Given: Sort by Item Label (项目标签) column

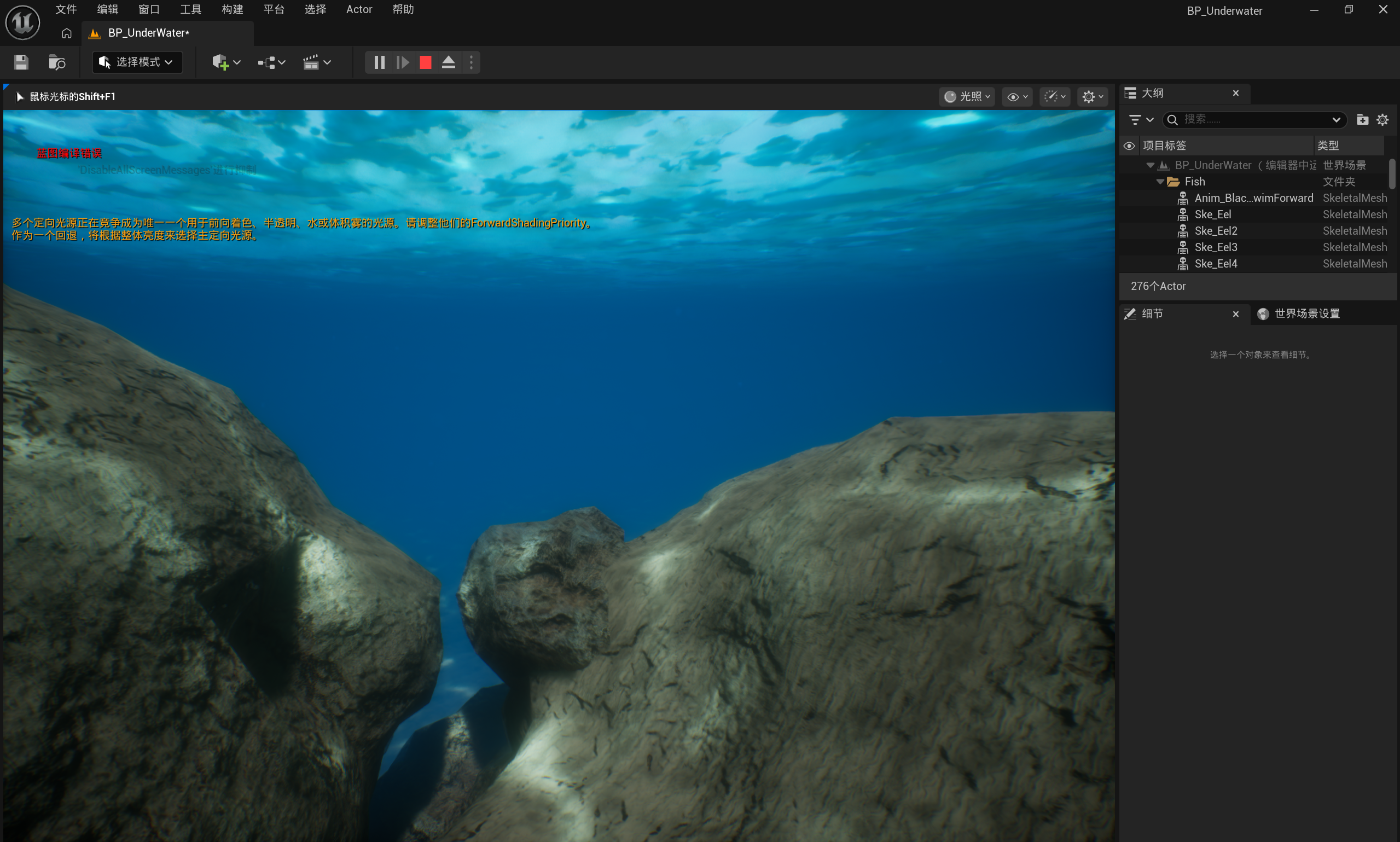Looking at the screenshot, I should click(1225, 146).
